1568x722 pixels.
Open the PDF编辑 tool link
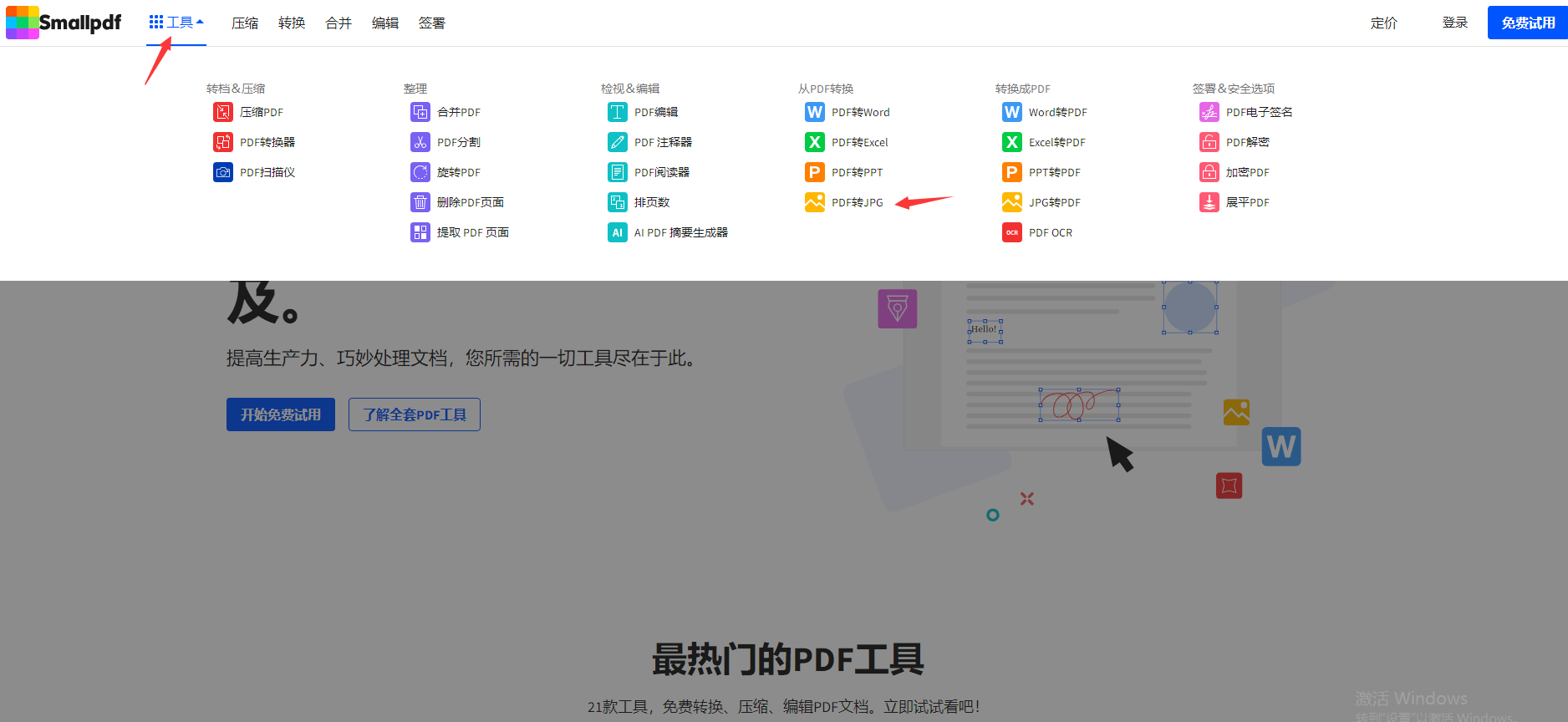pos(656,112)
